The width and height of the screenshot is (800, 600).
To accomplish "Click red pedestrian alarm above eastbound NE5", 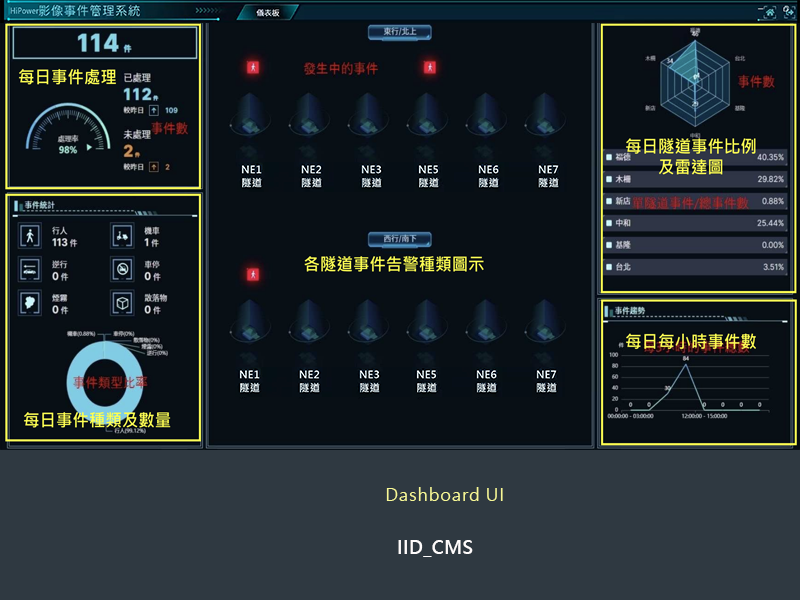I will coord(430,68).
